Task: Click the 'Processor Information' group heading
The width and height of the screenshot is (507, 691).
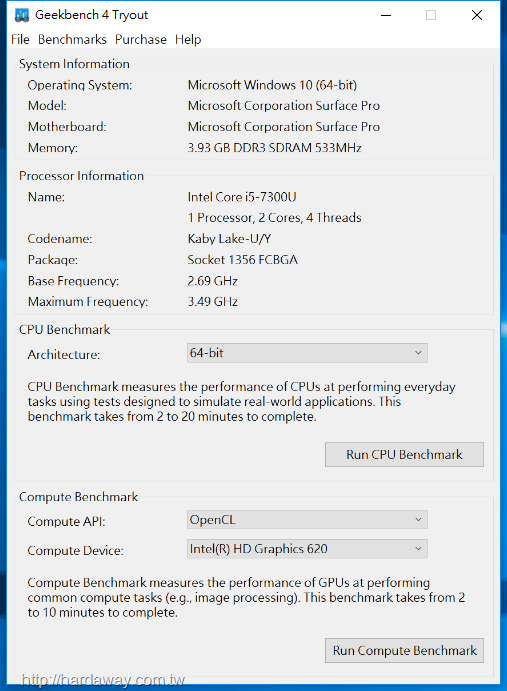Action: pyautogui.click(x=81, y=176)
